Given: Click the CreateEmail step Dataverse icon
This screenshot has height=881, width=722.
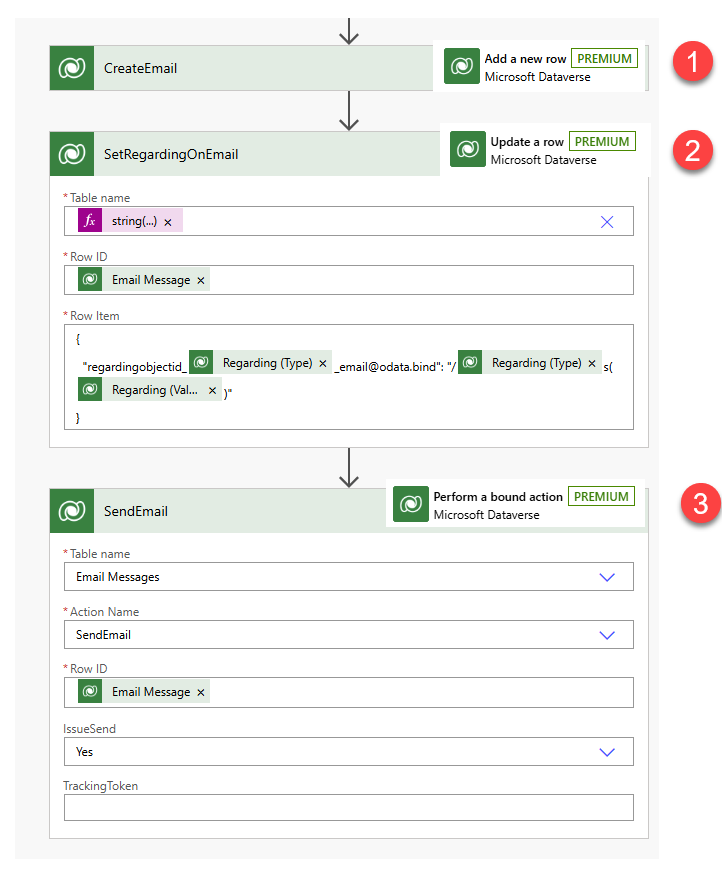Looking at the screenshot, I should (72, 68).
